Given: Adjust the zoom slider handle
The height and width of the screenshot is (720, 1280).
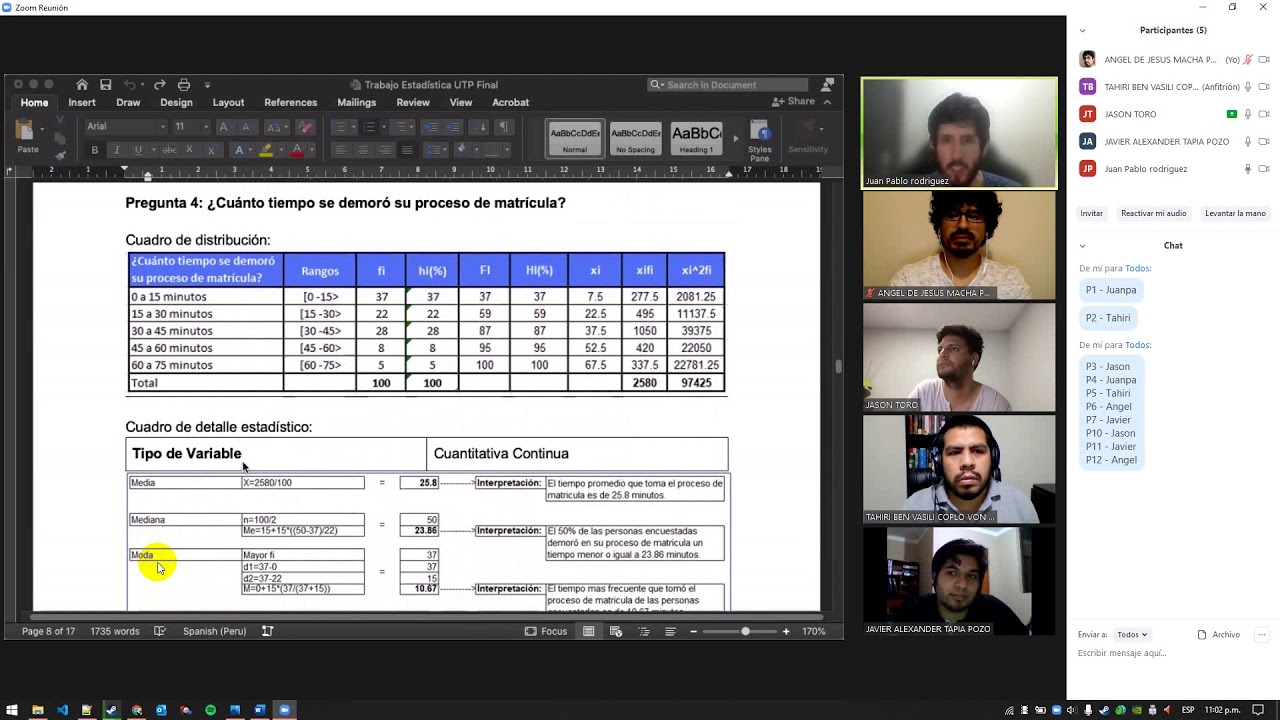Looking at the screenshot, I should [x=745, y=631].
